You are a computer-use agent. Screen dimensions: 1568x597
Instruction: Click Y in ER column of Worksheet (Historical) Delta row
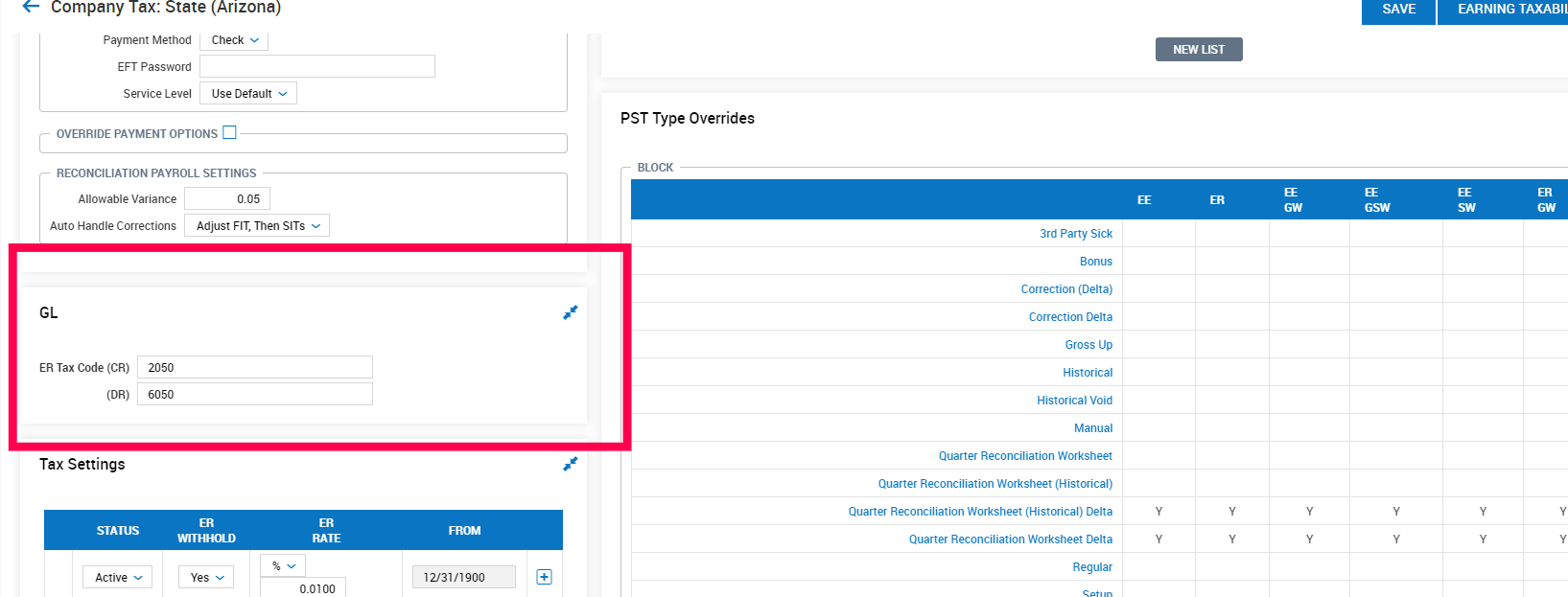pos(1232,511)
